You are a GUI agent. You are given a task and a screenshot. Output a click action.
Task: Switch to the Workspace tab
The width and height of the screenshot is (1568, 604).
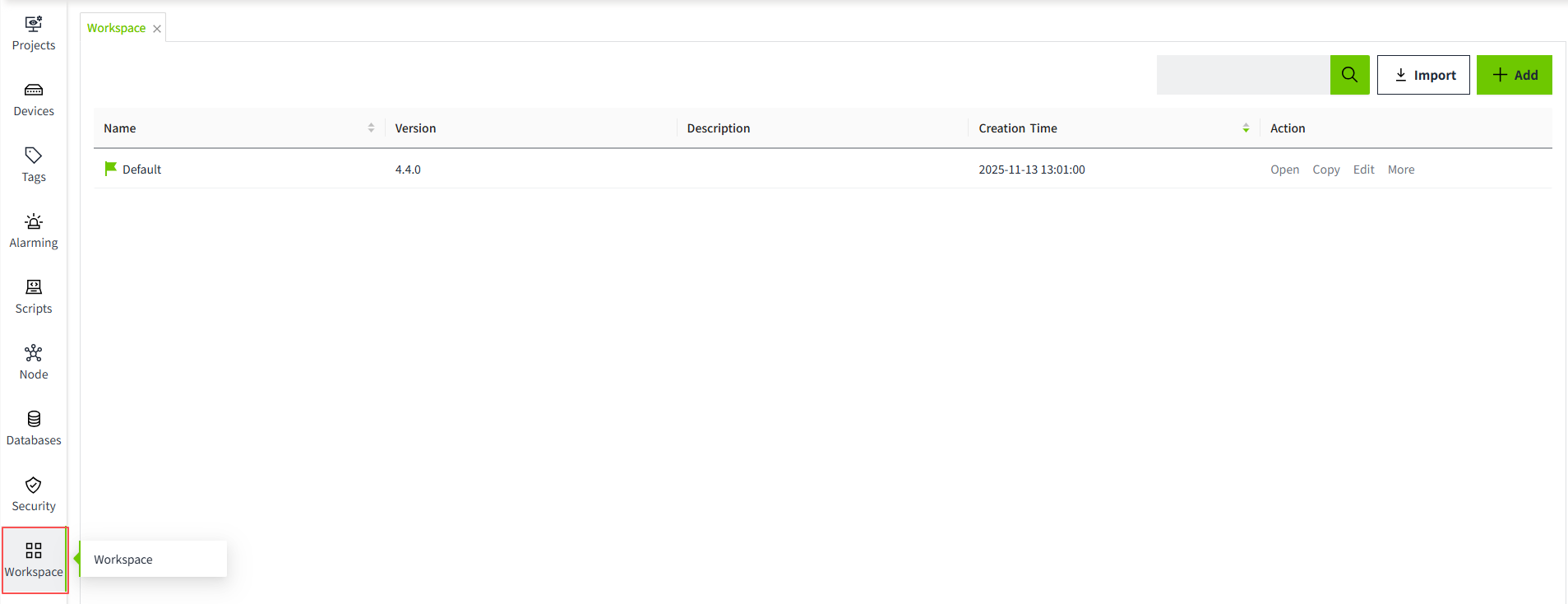click(116, 28)
